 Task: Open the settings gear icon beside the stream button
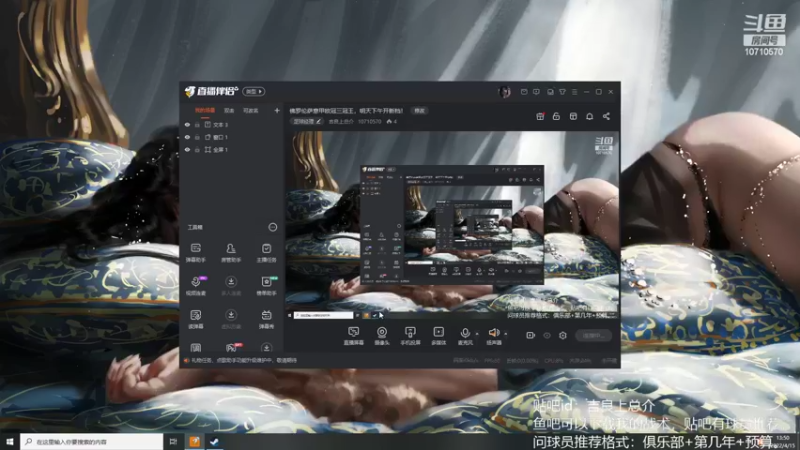pyautogui.click(x=563, y=335)
